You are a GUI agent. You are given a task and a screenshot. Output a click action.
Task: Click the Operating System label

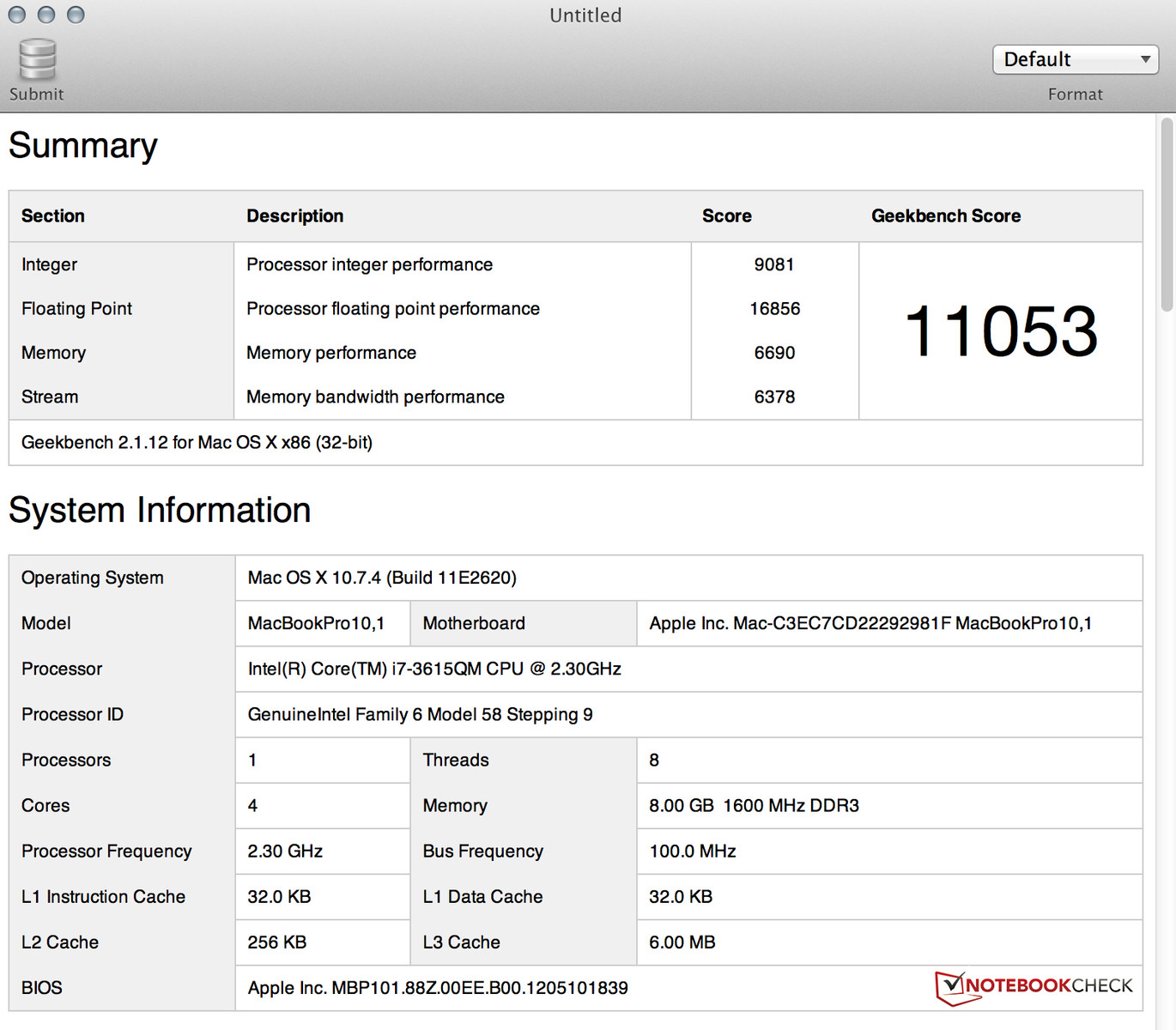tap(93, 578)
